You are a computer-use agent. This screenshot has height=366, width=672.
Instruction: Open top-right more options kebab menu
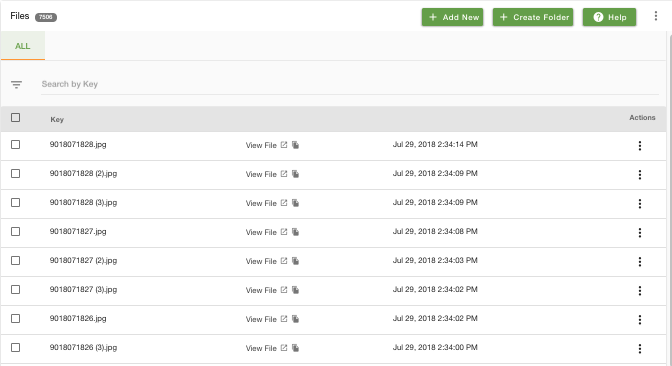pos(656,16)
